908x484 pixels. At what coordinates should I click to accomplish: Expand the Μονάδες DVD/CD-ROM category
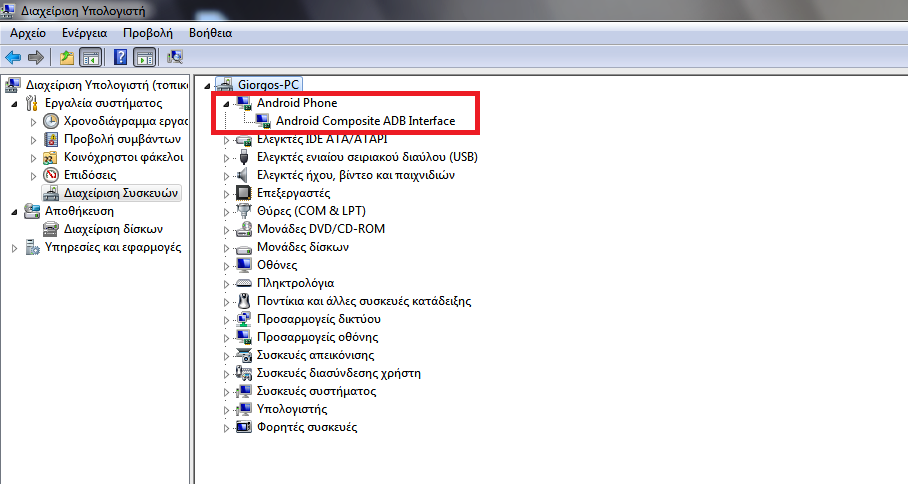226,229
